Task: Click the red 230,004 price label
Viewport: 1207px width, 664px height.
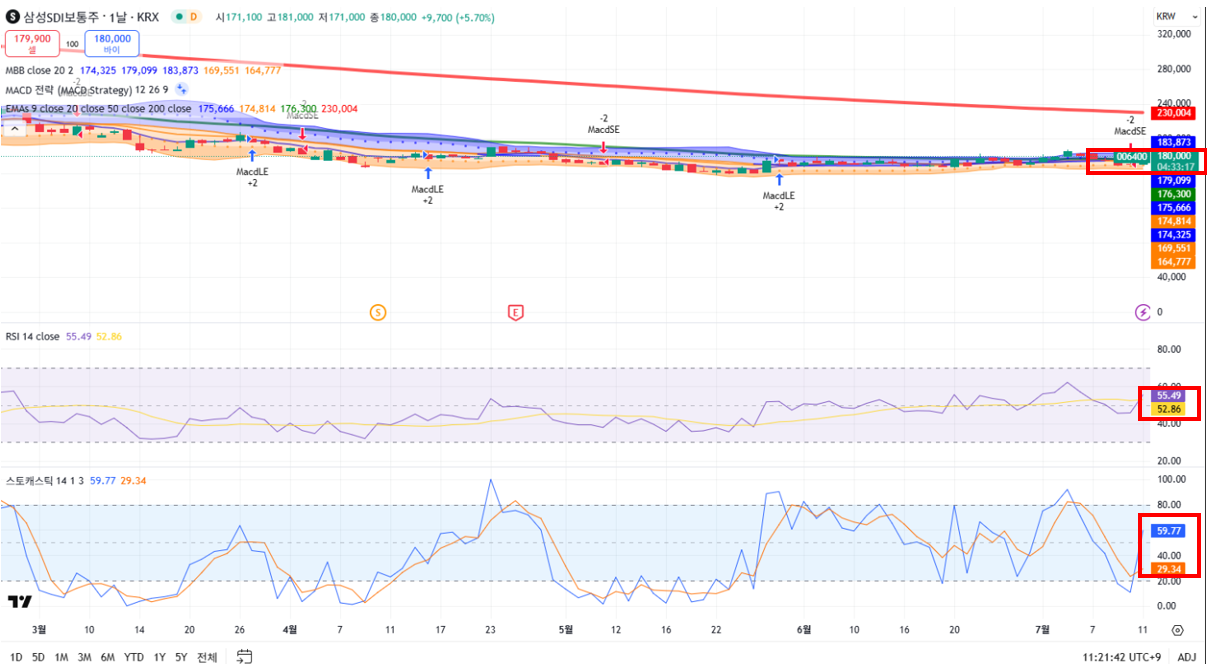Action: click(x=1172, y=113)
